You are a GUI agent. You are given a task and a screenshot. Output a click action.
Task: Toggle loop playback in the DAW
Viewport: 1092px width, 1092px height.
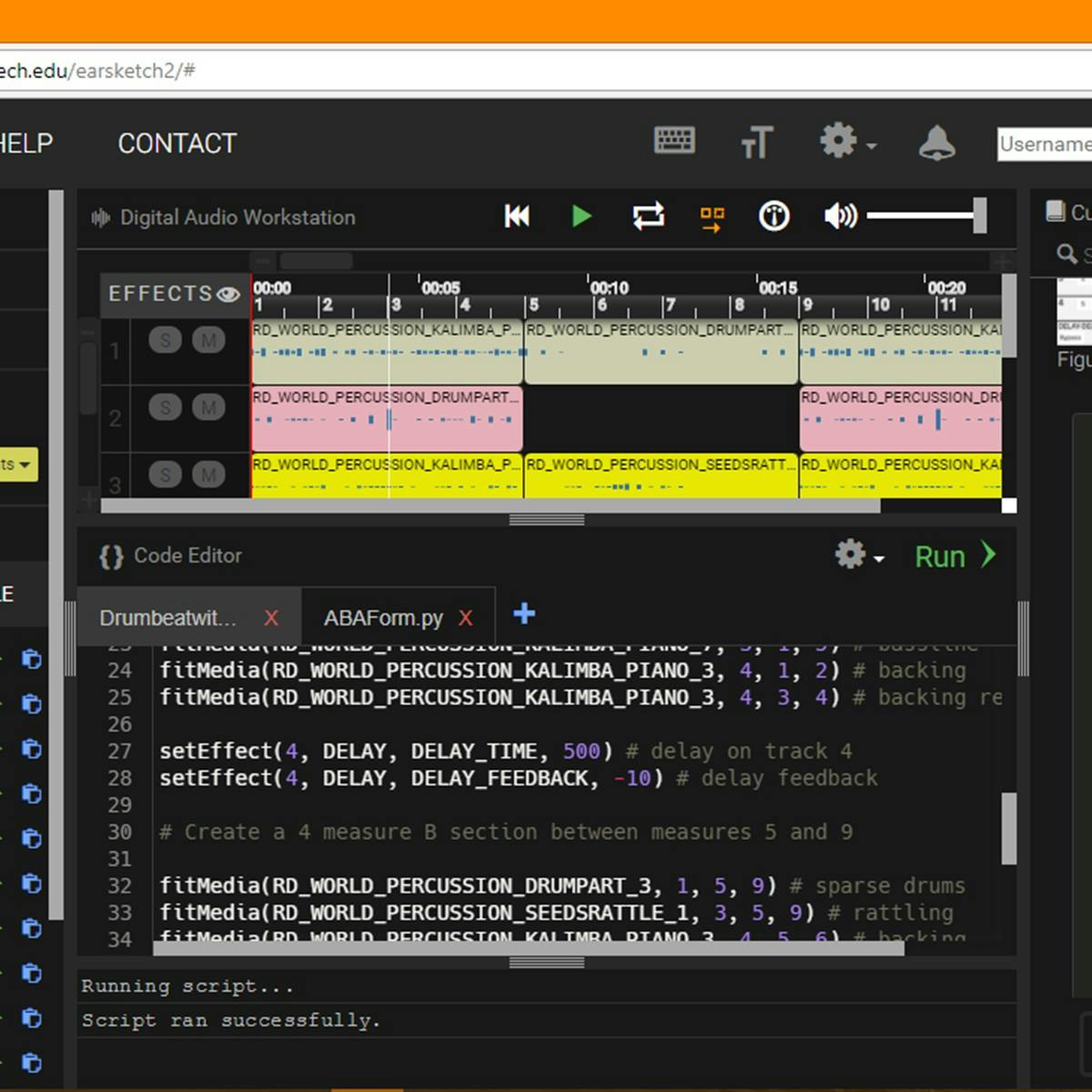coord(648,216)
